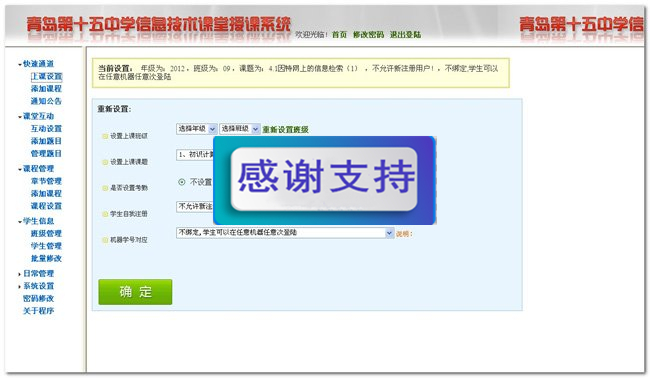Click 退出登陆 to log out
650x378 pixels.
[x=405, y=35]
